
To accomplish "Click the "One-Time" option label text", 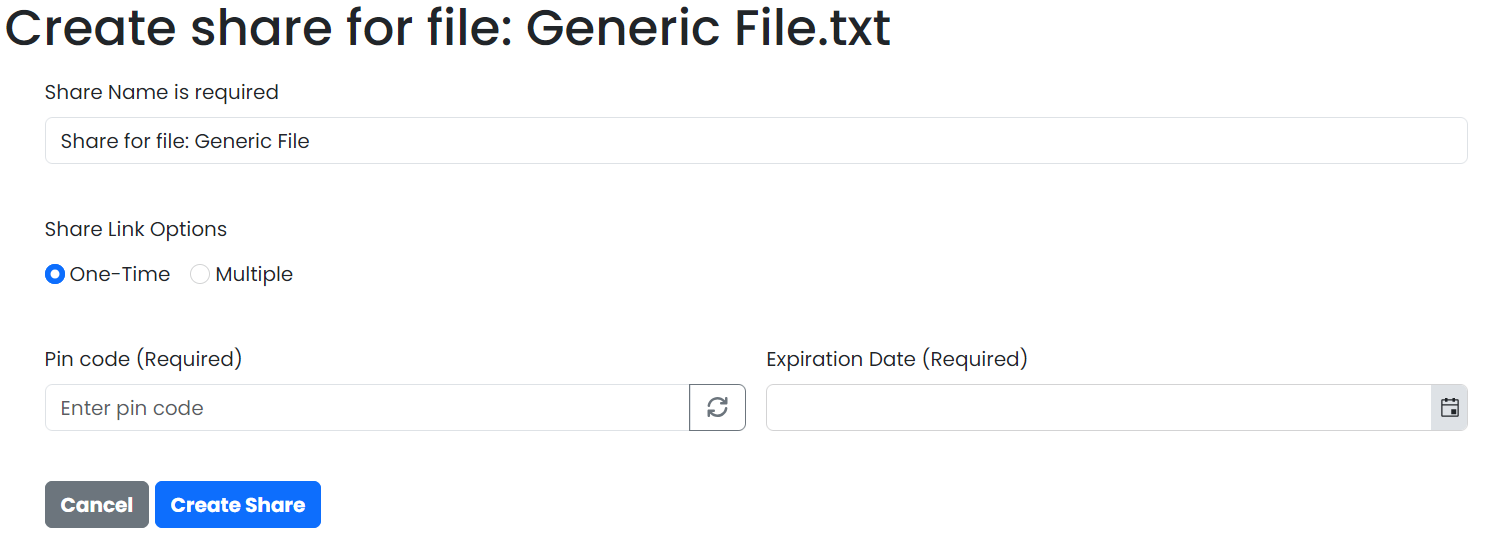I will 120,274.
